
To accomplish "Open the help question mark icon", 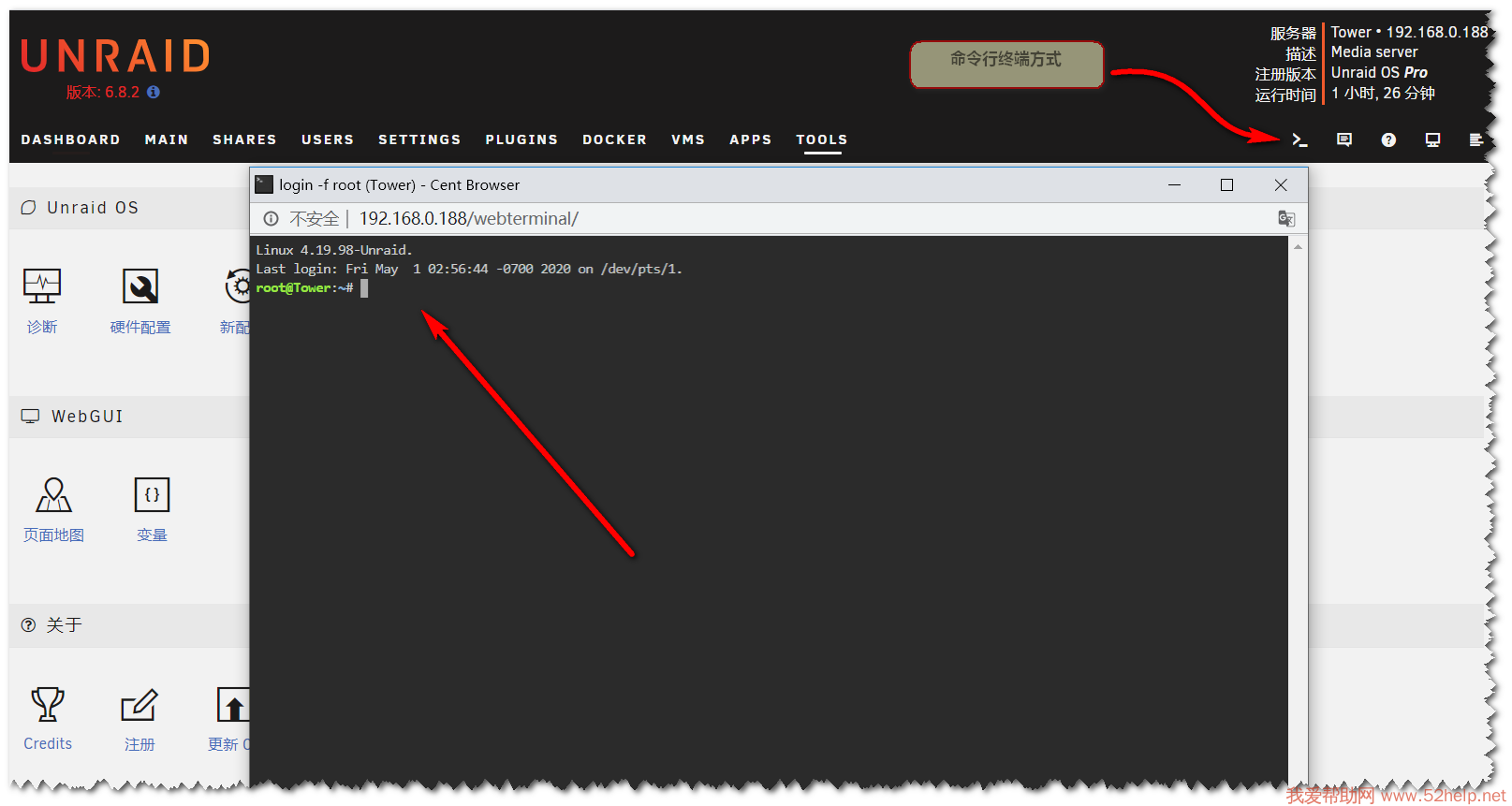I will pos(1388,139).
